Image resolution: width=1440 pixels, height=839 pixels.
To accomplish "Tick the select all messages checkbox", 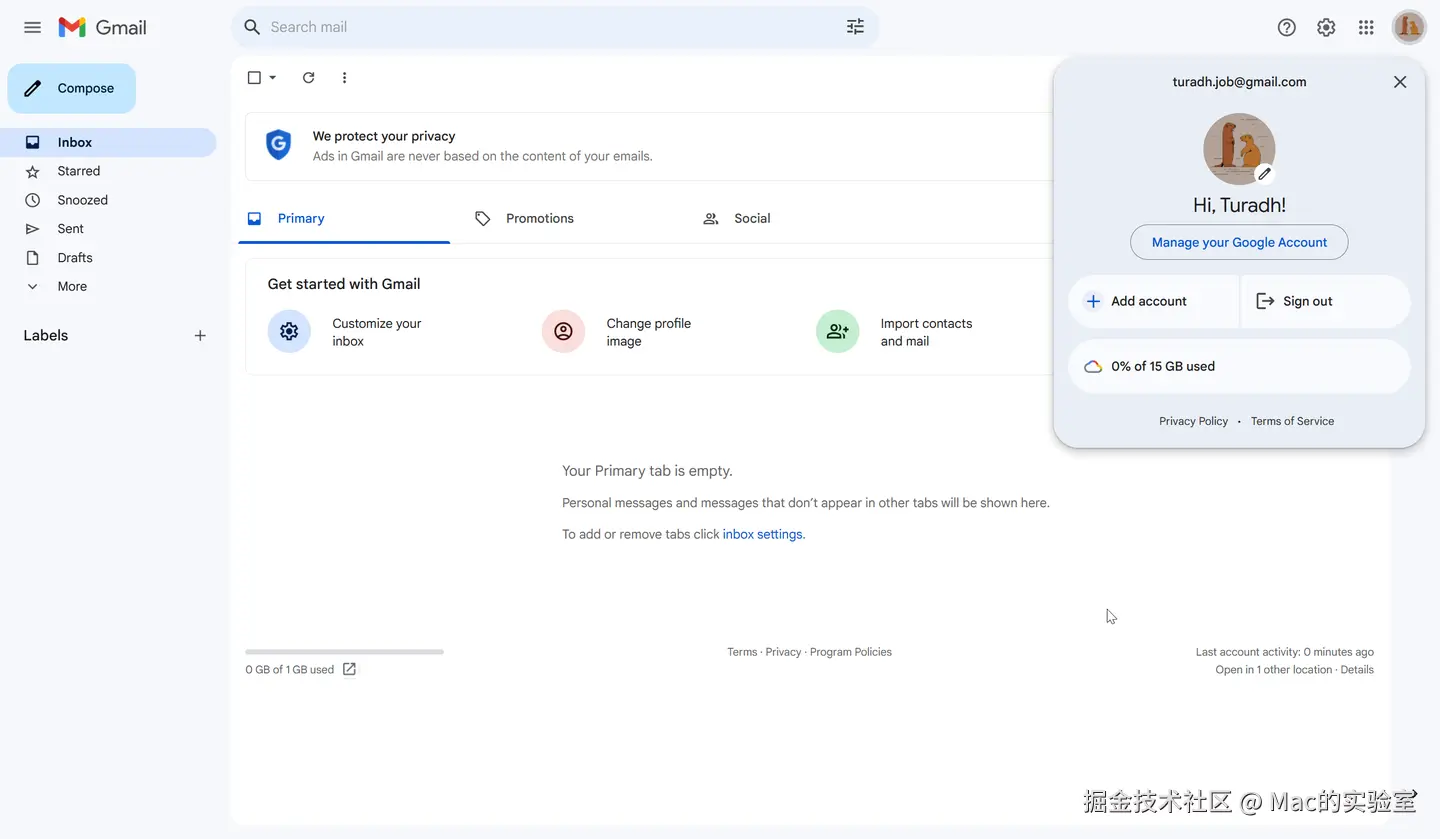I will pos(254,78).
